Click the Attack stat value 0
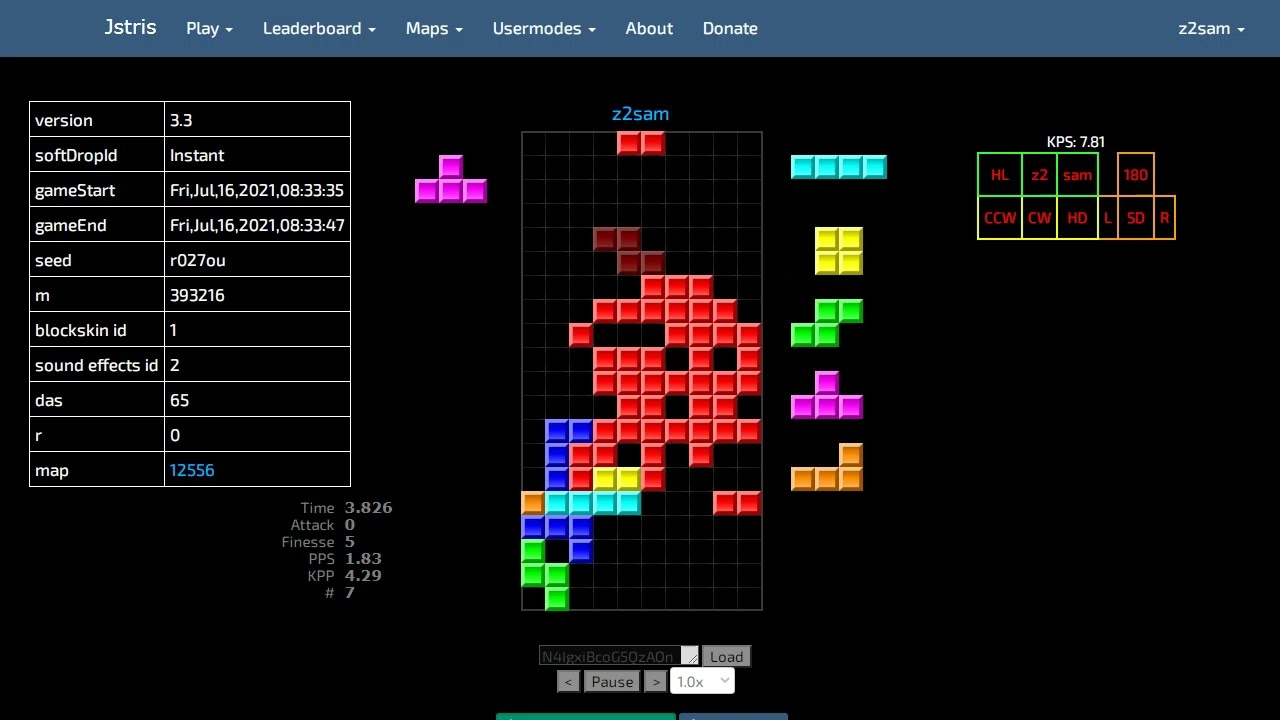The width and height of the screenshot is (1280, 720). [x=350, y=524]
